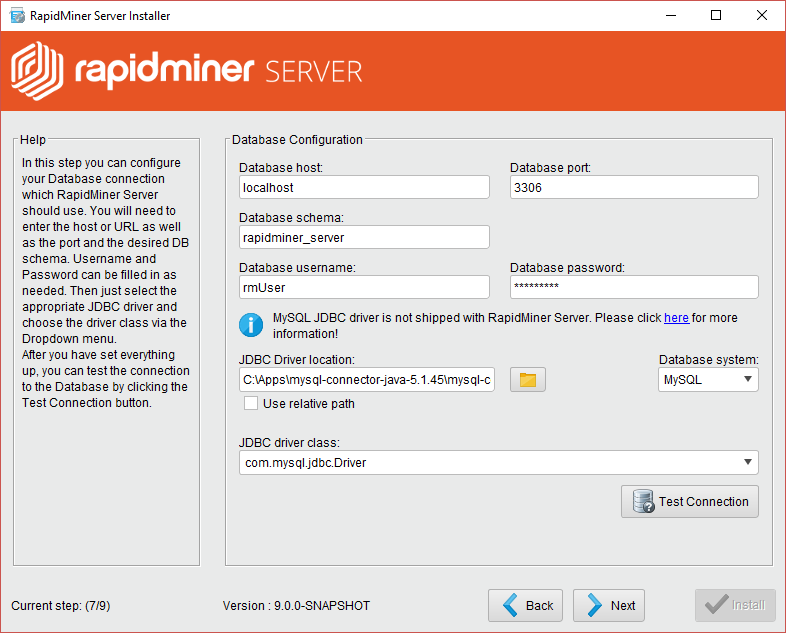Enable the Use relative path checkbox

point(252,404)
